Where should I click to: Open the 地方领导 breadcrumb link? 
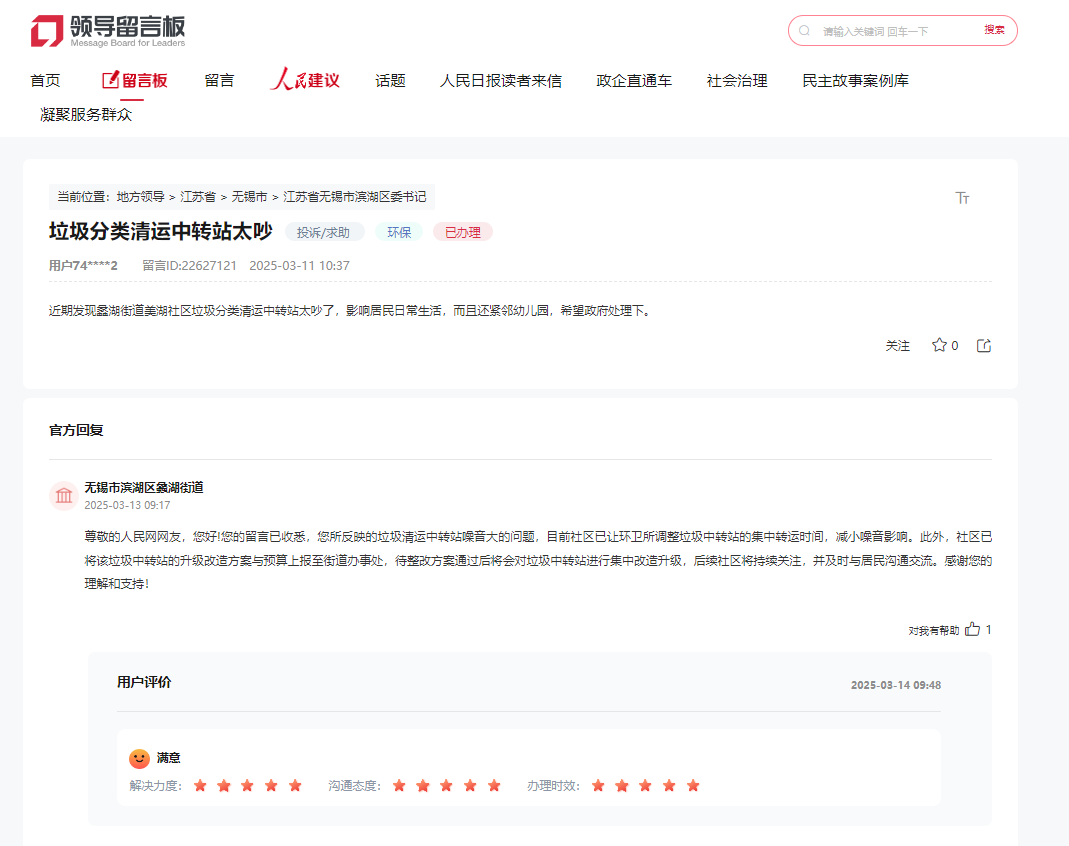tap(140, 197)
